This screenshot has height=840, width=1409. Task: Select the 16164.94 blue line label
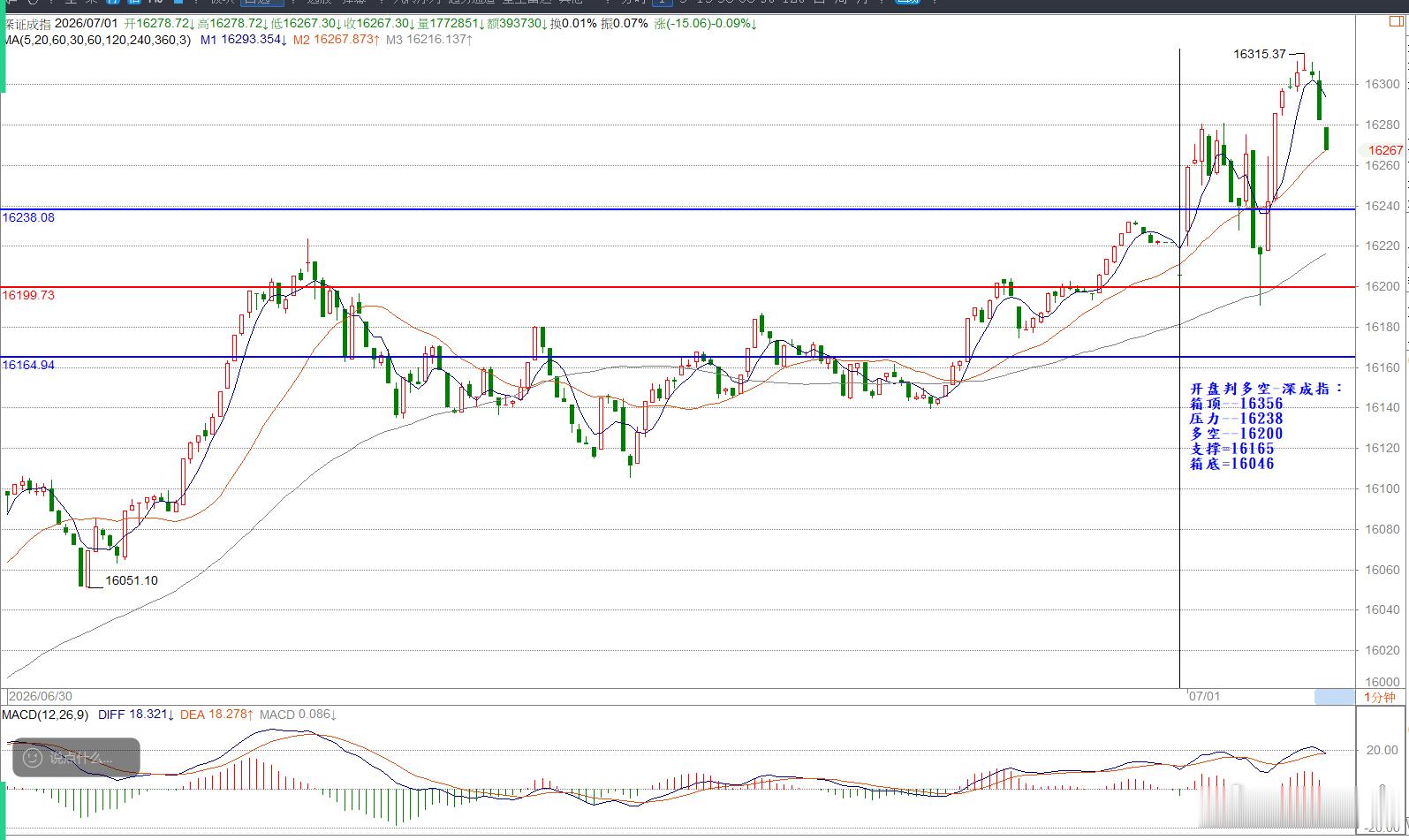tap(28, 365)
